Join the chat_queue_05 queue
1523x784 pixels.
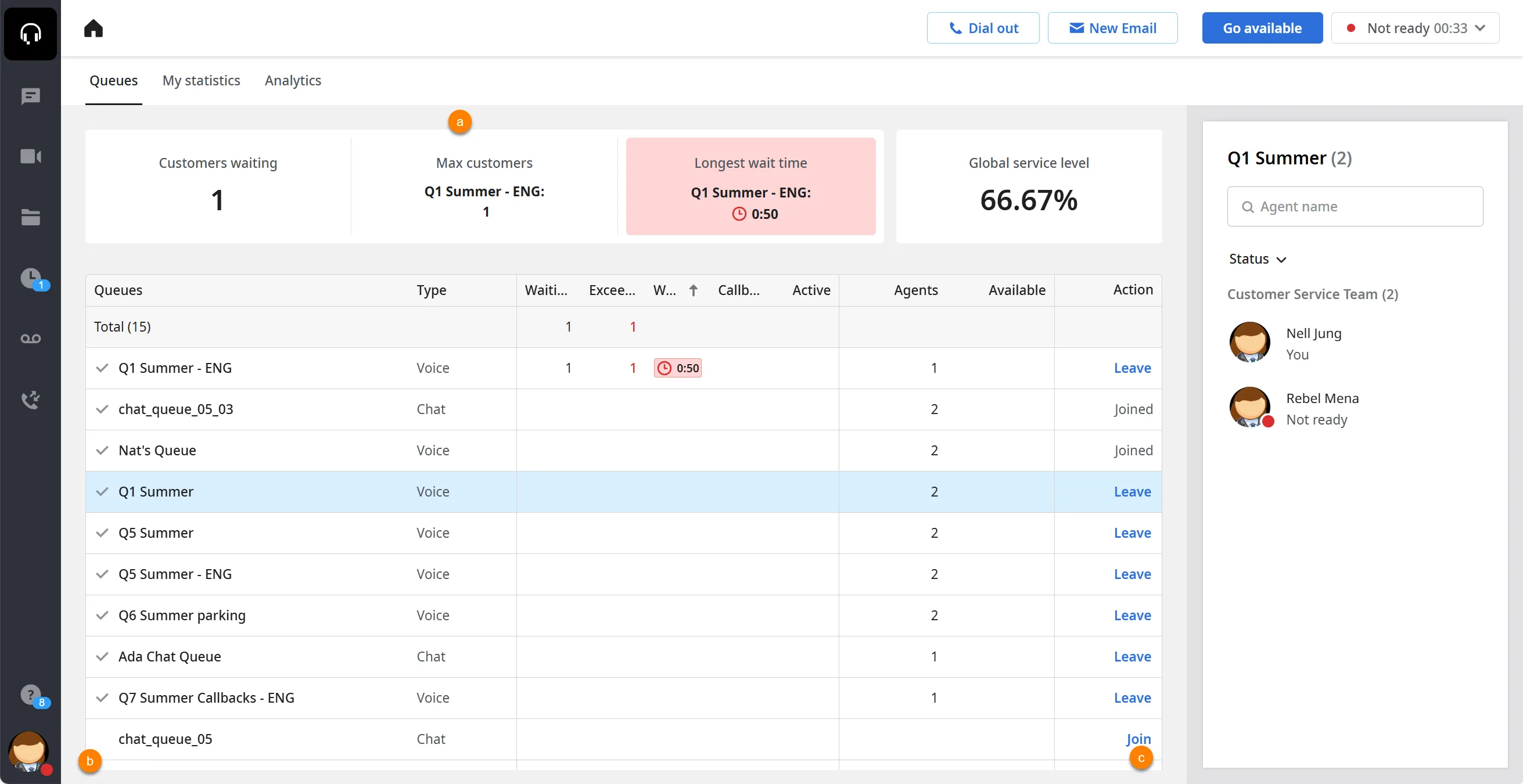click(1138, 739)
